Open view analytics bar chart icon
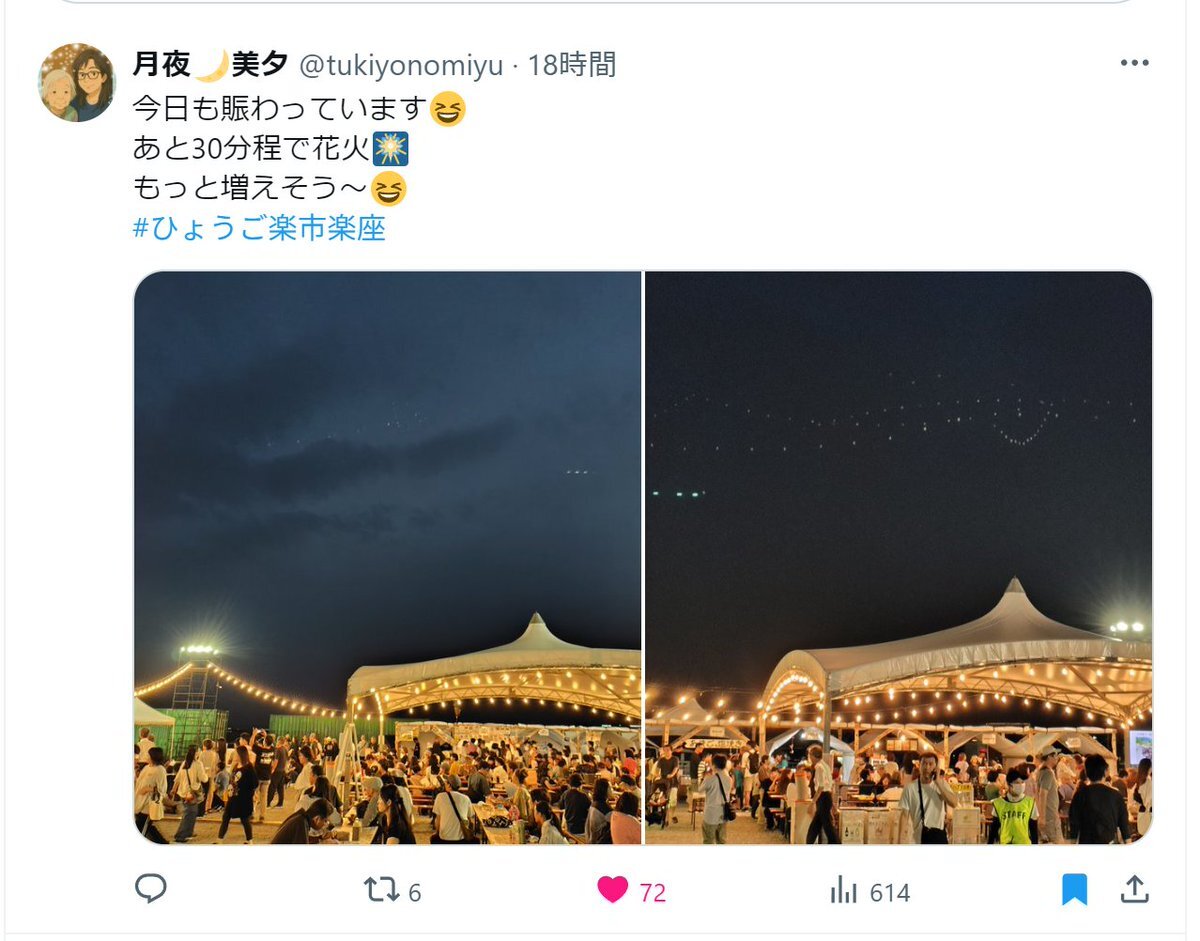The height and width of the screenshot is (941, 1200). 844,890
